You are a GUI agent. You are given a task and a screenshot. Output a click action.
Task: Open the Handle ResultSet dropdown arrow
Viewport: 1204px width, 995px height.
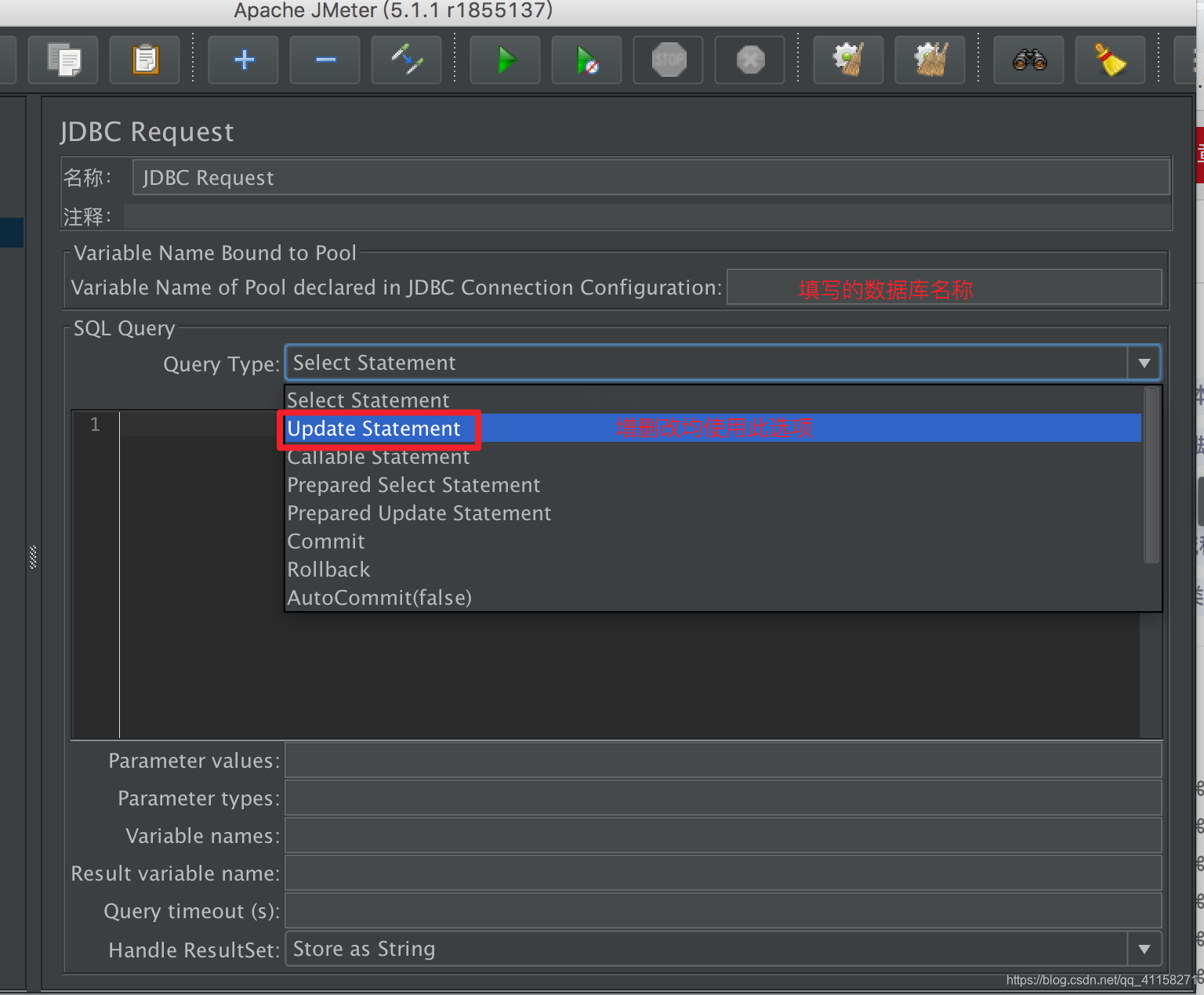pos(1144,949)
